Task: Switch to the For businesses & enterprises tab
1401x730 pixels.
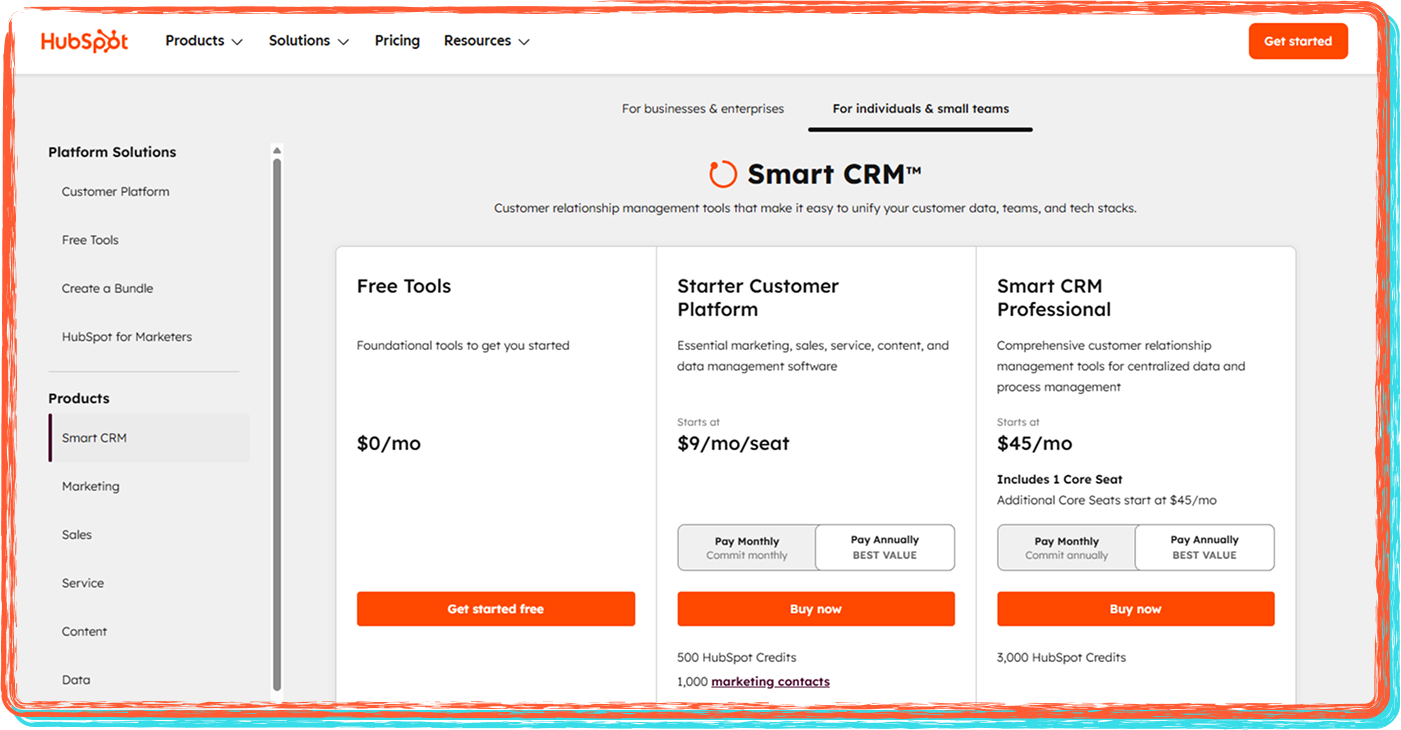Action: [x=703, y=108]
